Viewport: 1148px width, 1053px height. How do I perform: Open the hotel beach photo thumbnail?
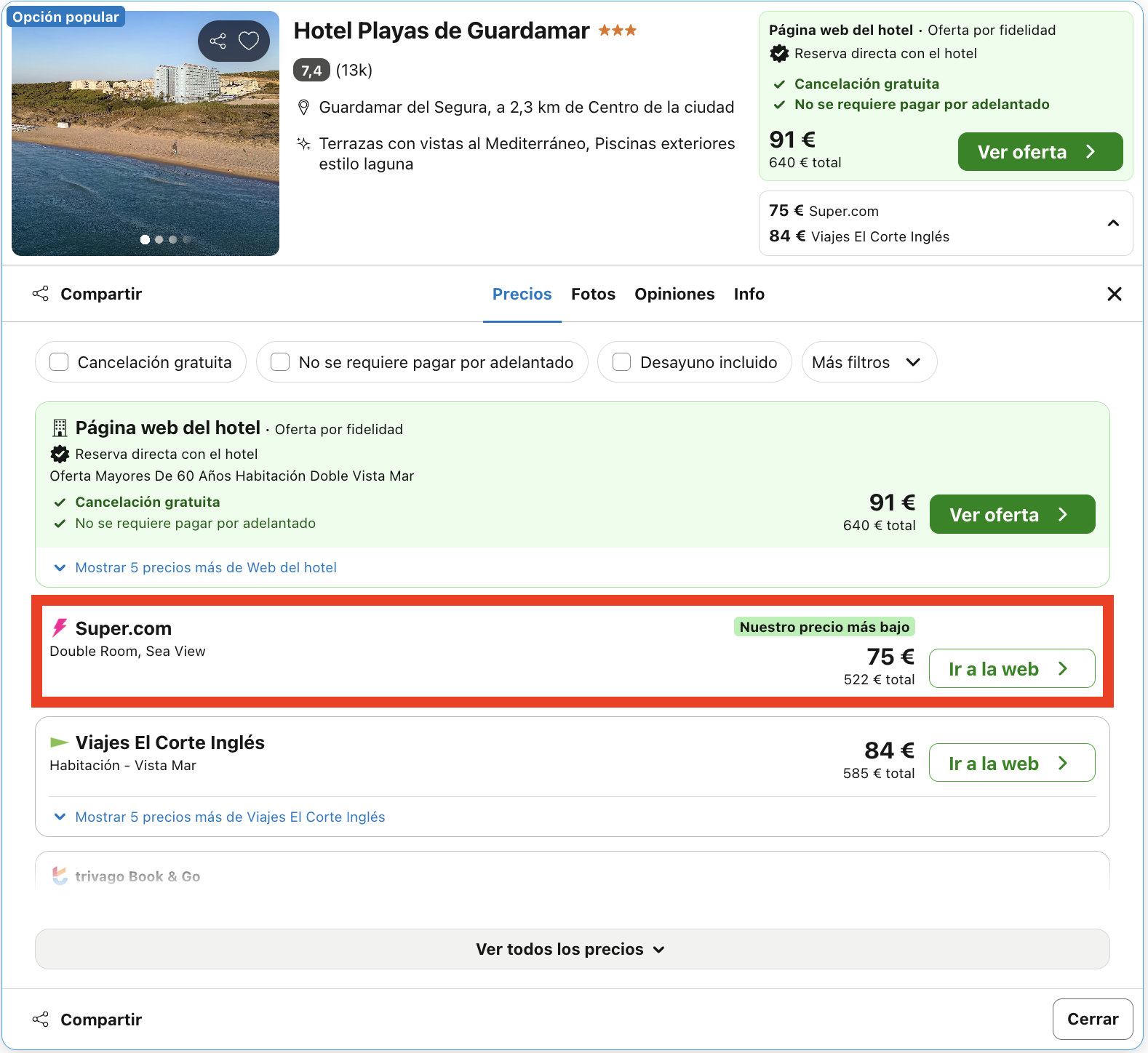pyautogui.click(x=146, y=134)
